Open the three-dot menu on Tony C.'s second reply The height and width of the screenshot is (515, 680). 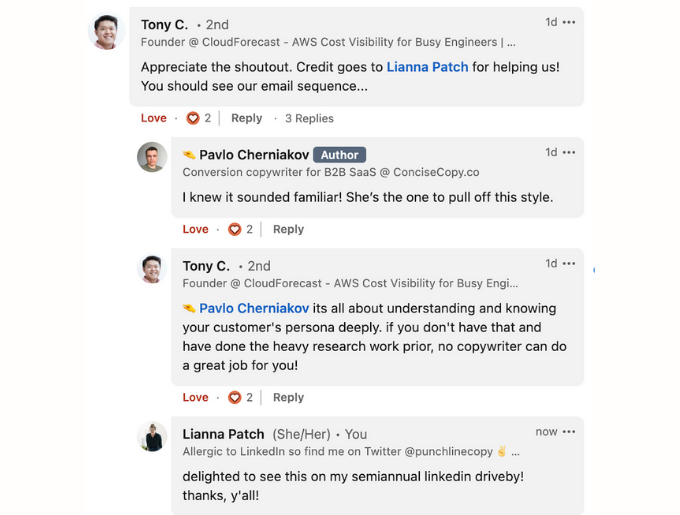(x=568, y=264)
